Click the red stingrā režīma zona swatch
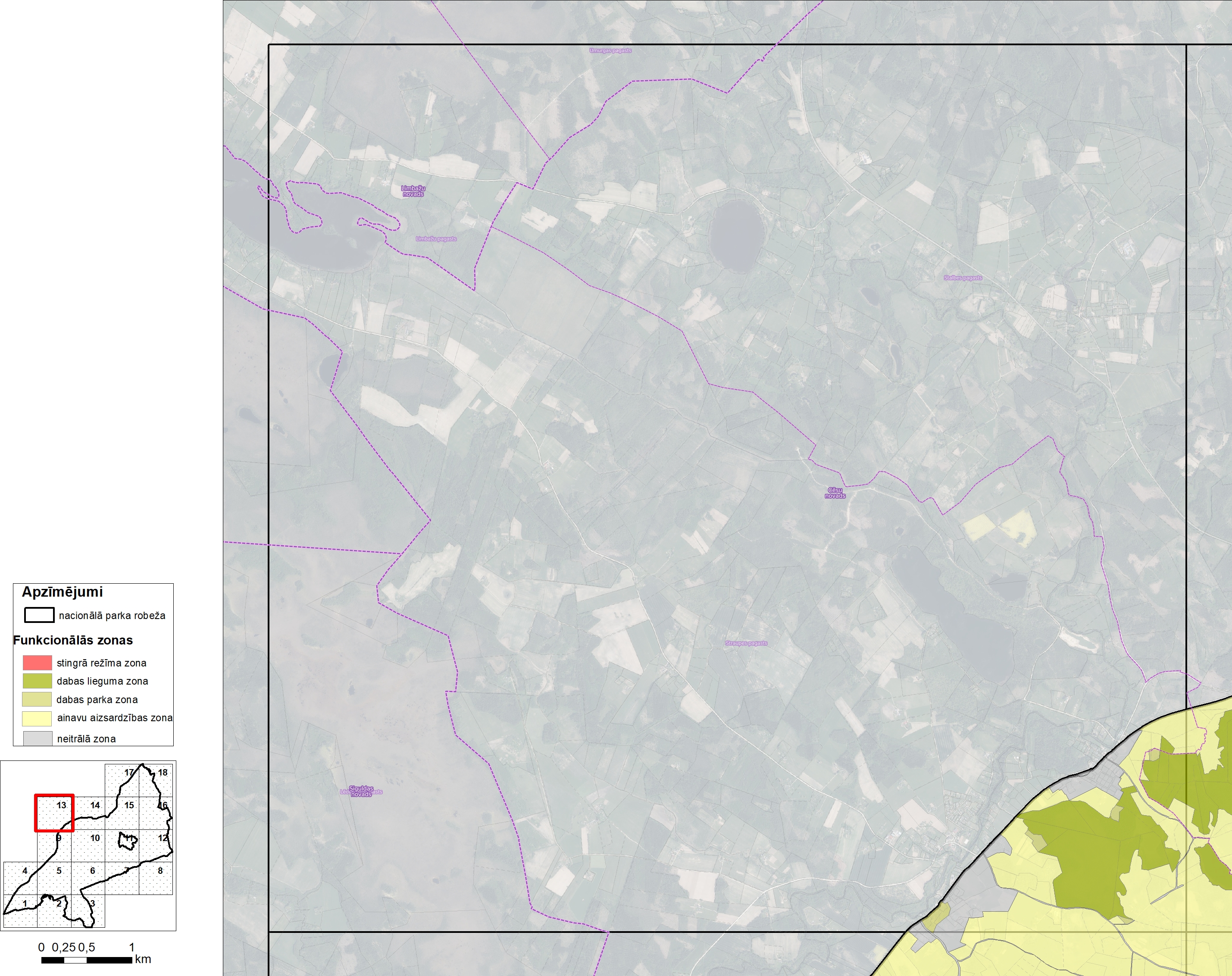Viewport: 1232px width, 976px height. pyautogui.click(x=37, y=663)
